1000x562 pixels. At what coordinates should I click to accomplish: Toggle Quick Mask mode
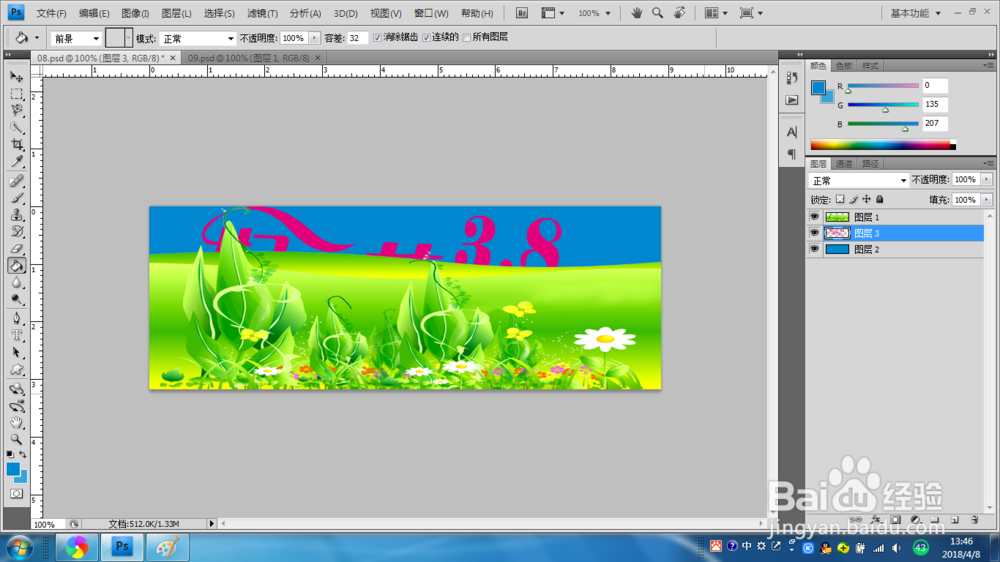tap(17, 494)
